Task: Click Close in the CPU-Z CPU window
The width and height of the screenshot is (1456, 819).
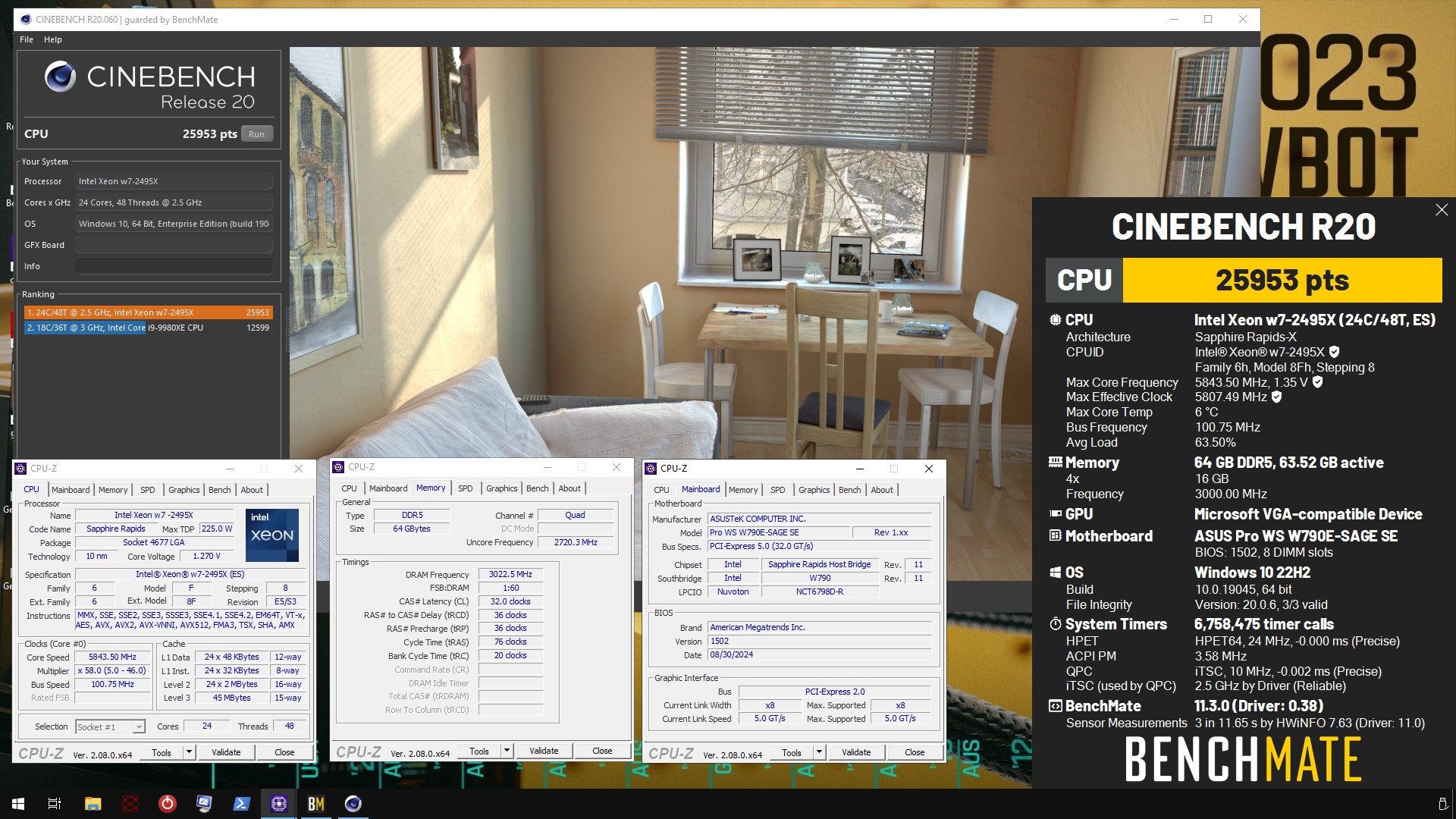Action: point(284,752)
